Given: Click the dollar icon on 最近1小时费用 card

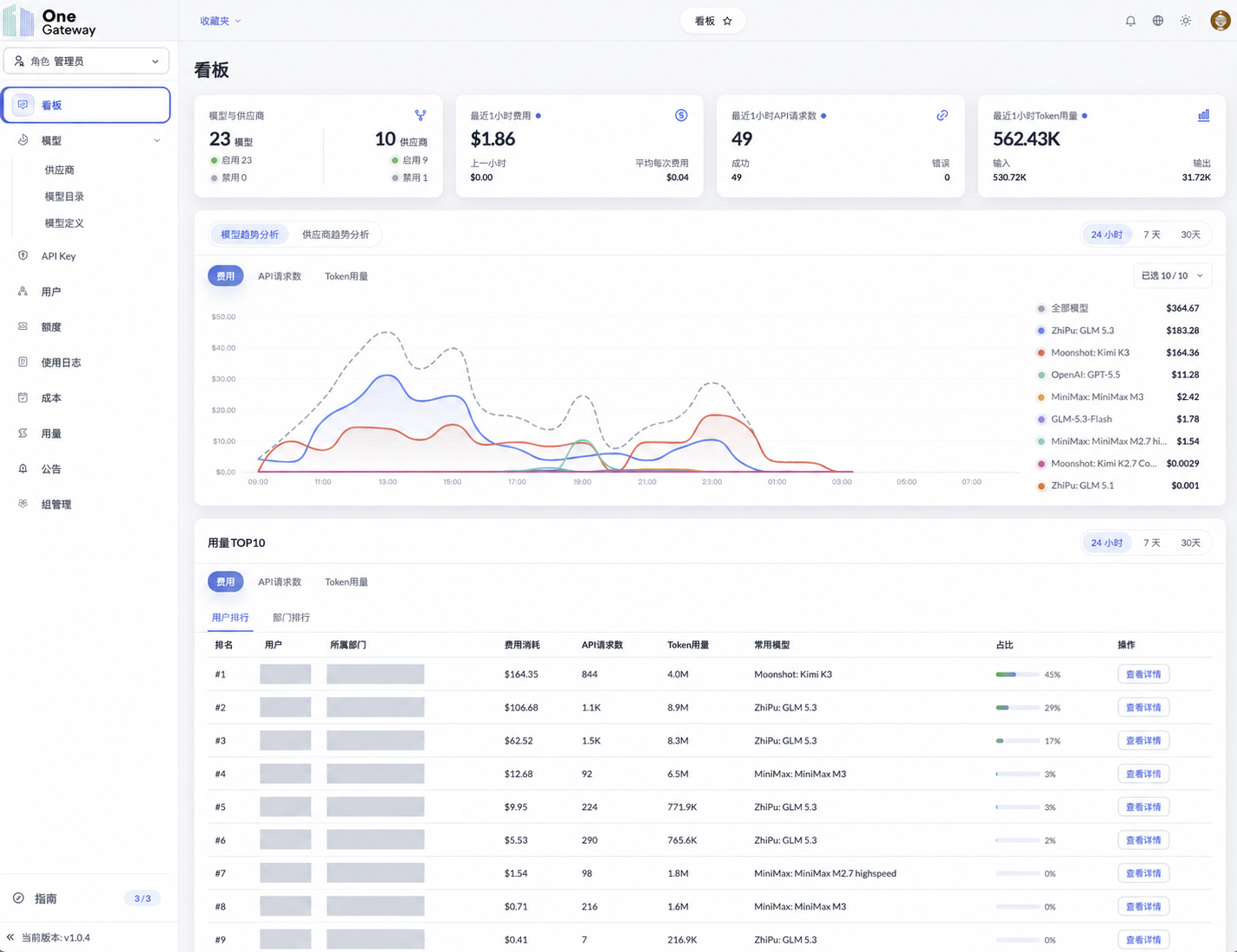Looking at the screenshot, I should (x=681, y=115).
